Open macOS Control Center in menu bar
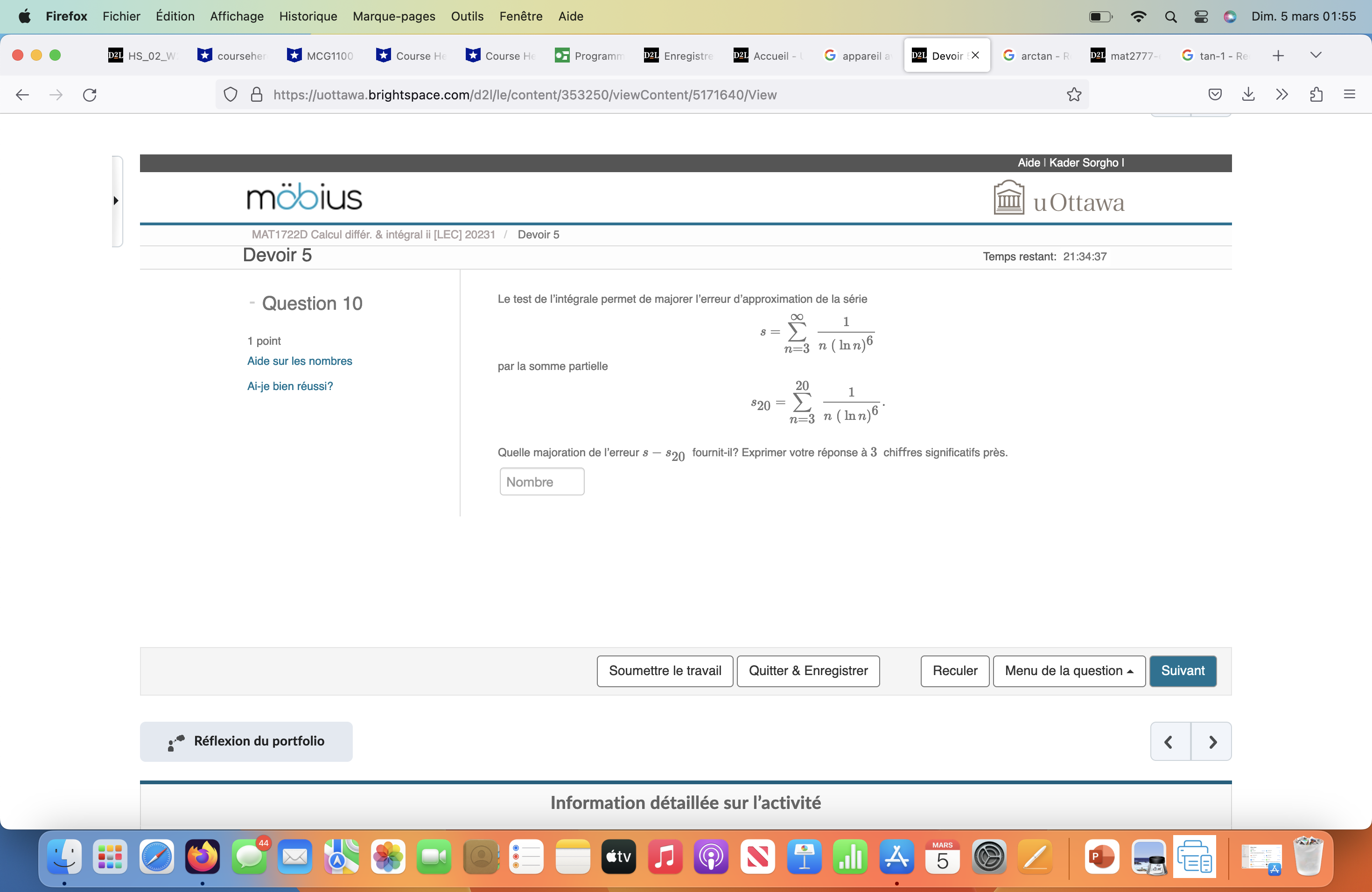 tap(1201, 16)
